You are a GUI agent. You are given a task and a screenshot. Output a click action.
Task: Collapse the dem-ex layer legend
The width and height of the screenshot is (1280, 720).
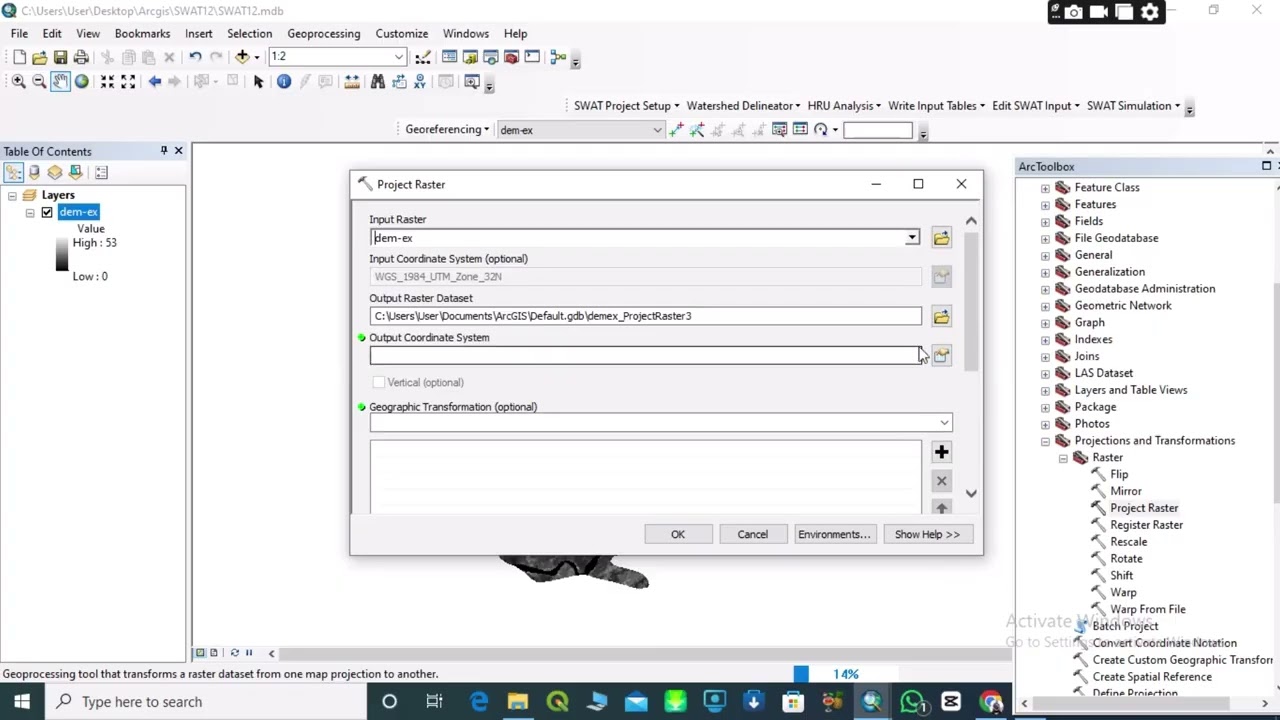click(x=30, y=212)
